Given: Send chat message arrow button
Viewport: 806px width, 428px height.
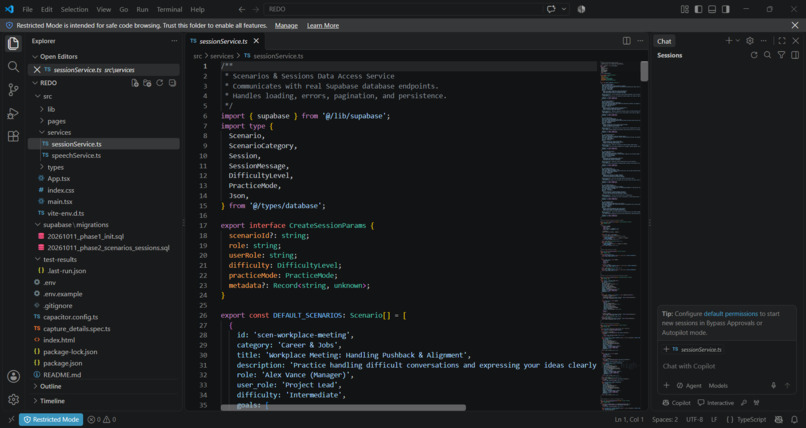Looking at the screenshot, I should point(787,385).
